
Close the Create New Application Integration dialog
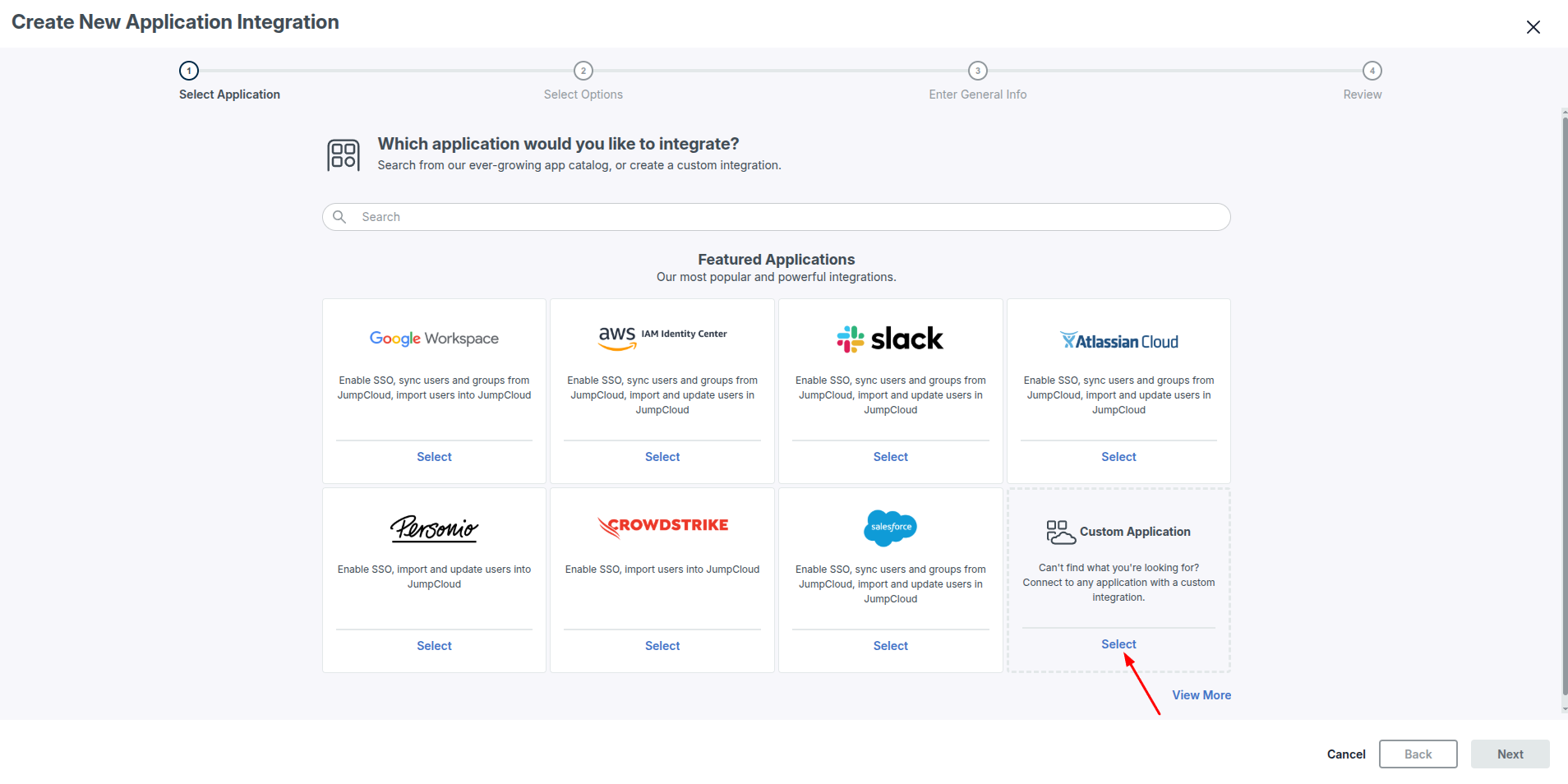(1533, 27)
